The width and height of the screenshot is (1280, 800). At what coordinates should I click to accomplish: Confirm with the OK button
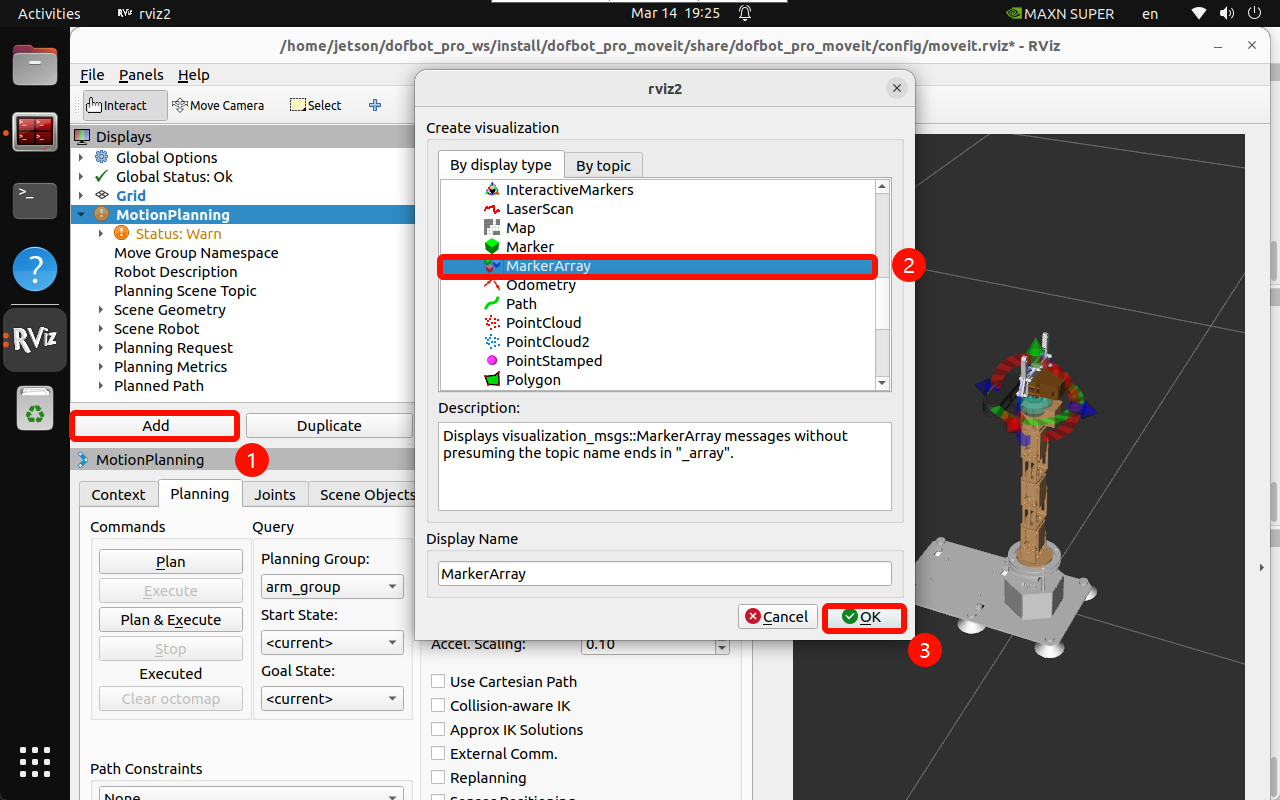click(864, 617)
